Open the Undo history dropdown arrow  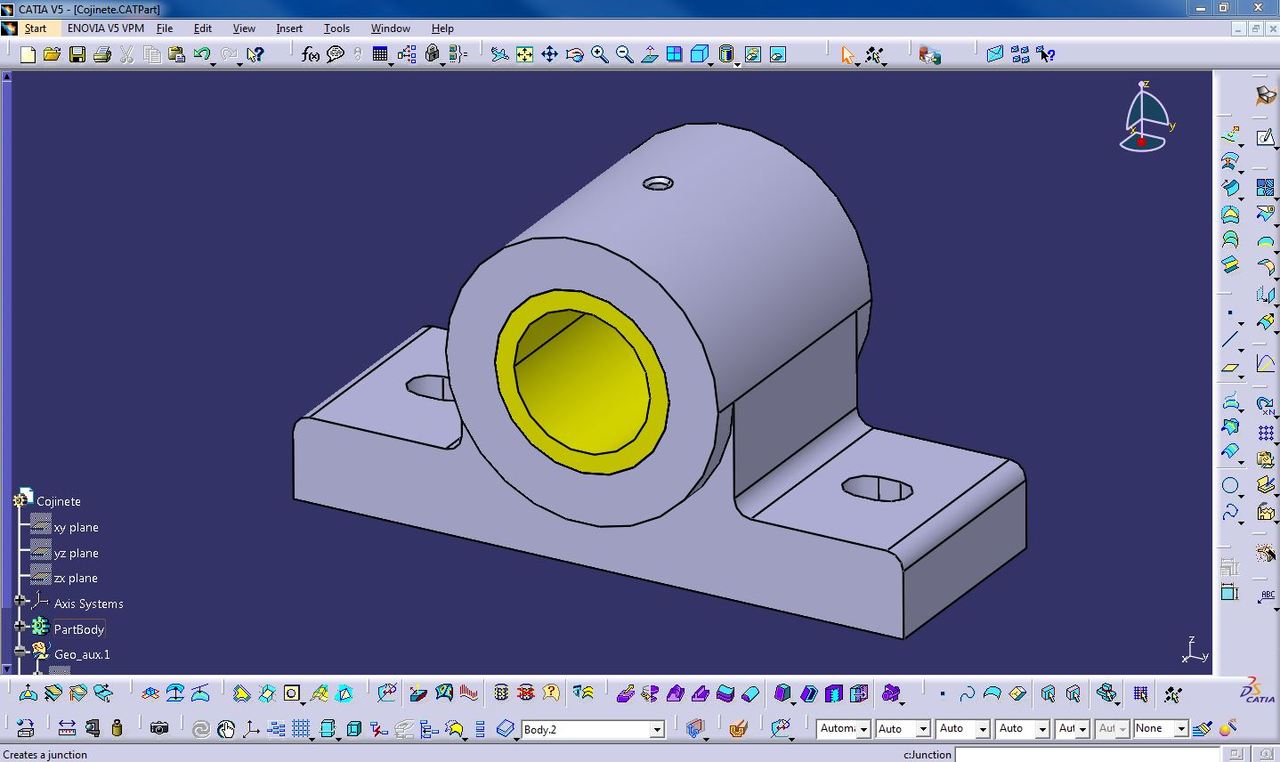(x=213, y=64)
